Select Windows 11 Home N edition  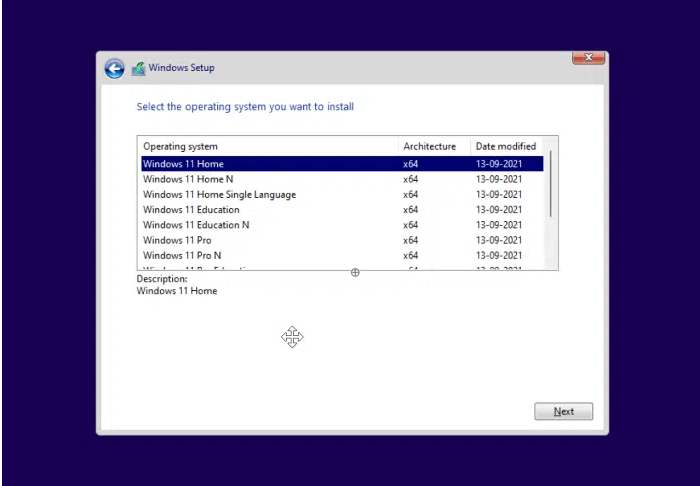[x=342, y=179]
